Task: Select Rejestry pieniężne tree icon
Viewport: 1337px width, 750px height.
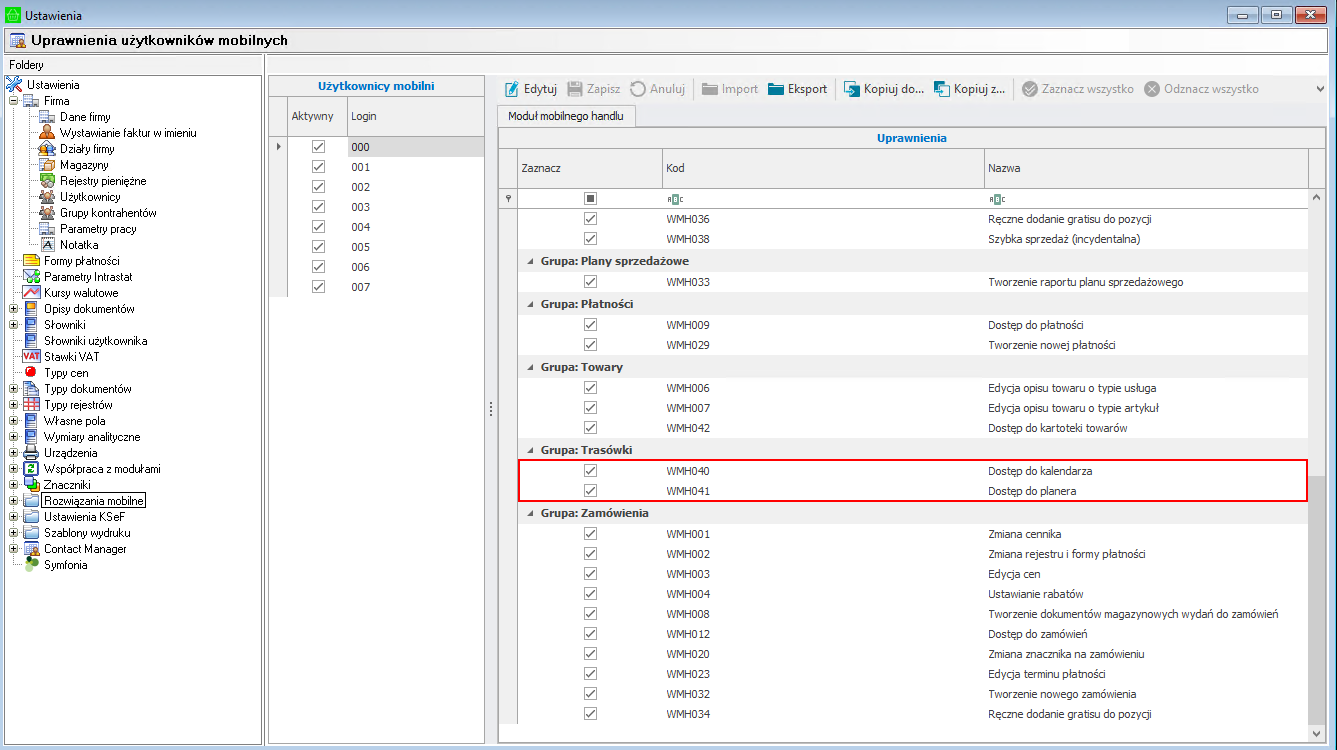Action: click(x=47, y=181)
